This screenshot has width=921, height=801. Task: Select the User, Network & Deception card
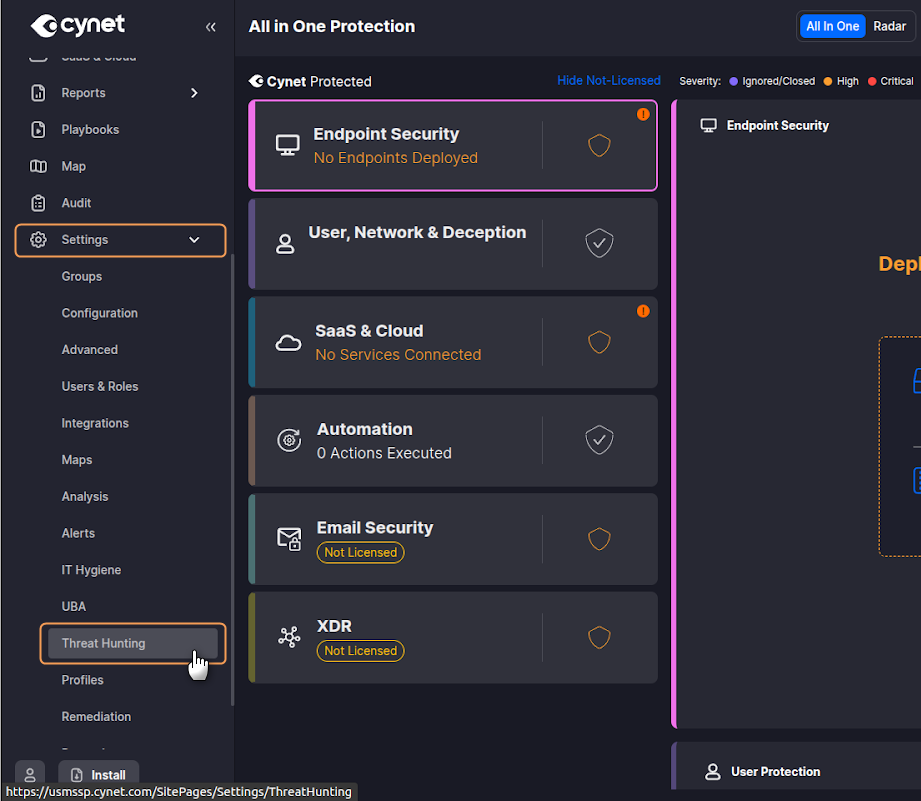[x=417, y=243]
